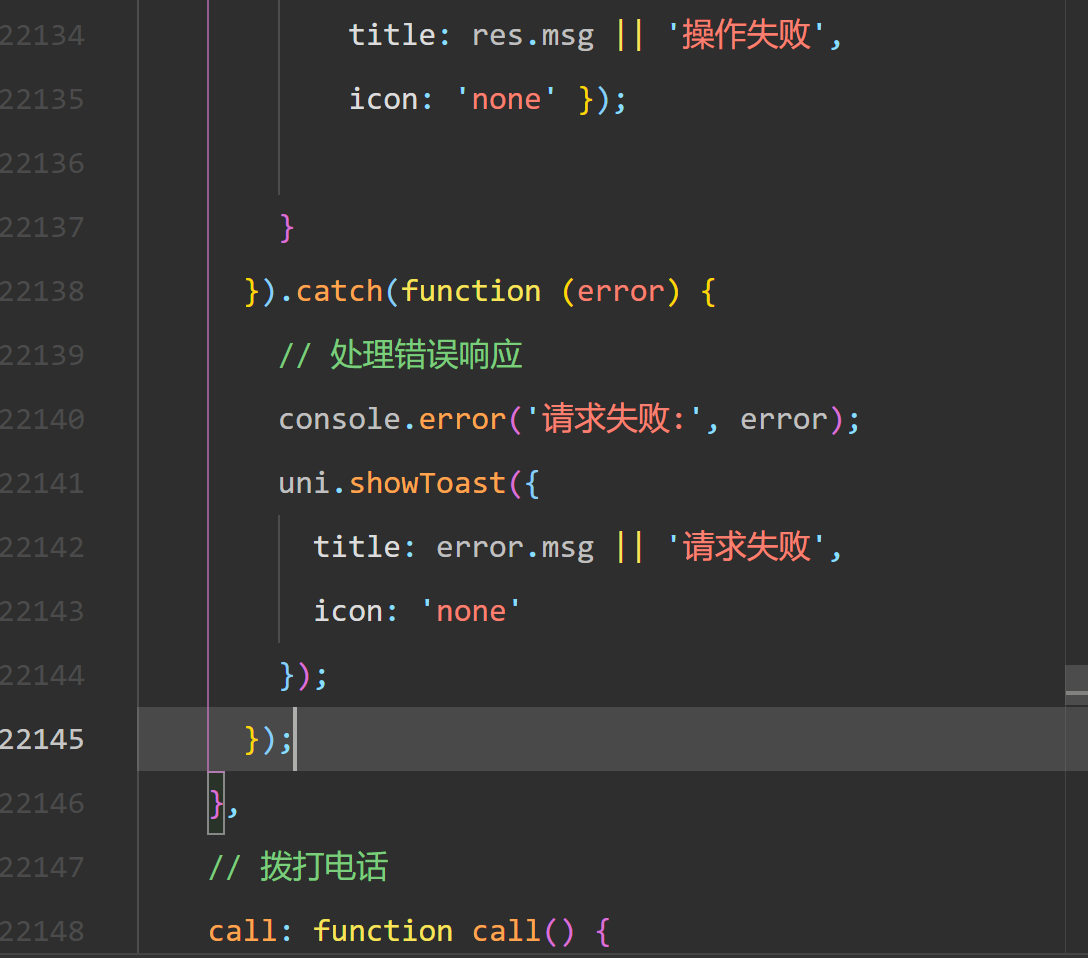Click the comment 处理错误响应
The width and height of the screenshot is (1088, 958).
coord(400,355)
